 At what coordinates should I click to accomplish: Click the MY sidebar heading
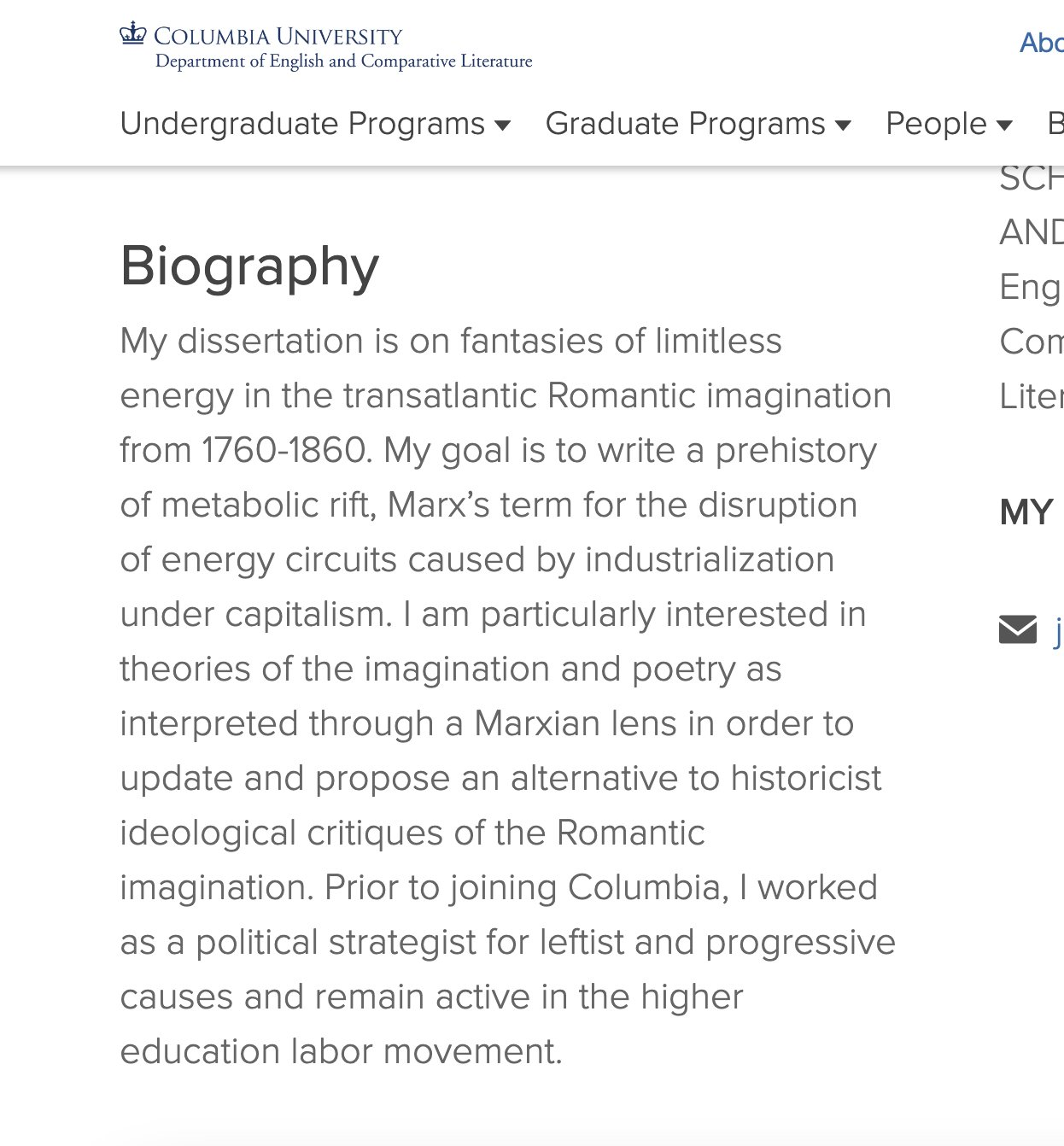click(x=1026, y=512)
